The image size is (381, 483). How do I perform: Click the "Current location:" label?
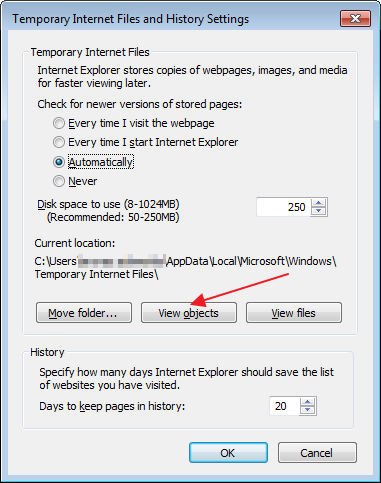click(x=75, y=243)
